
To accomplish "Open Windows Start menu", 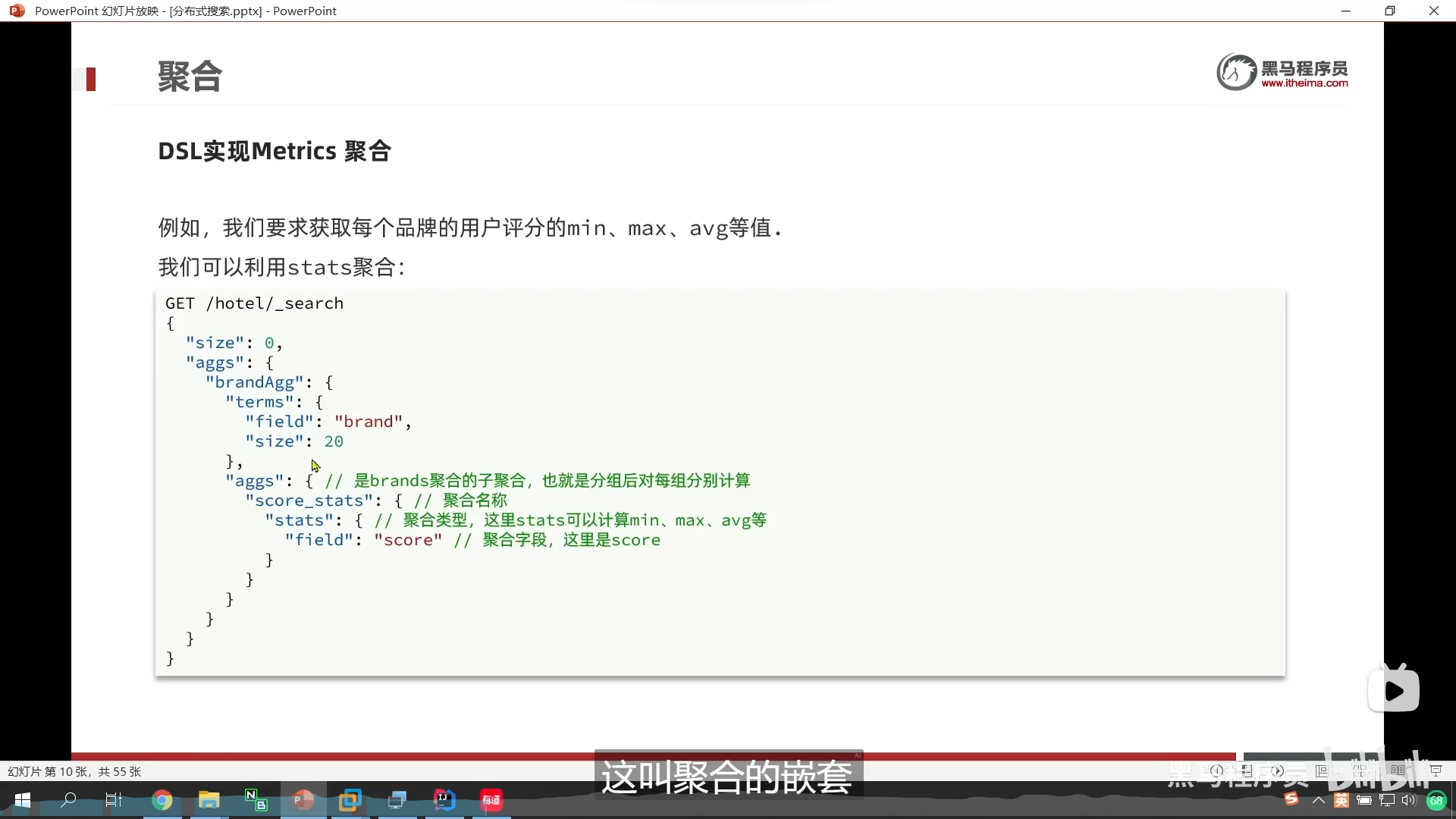I will click(23, 800).
